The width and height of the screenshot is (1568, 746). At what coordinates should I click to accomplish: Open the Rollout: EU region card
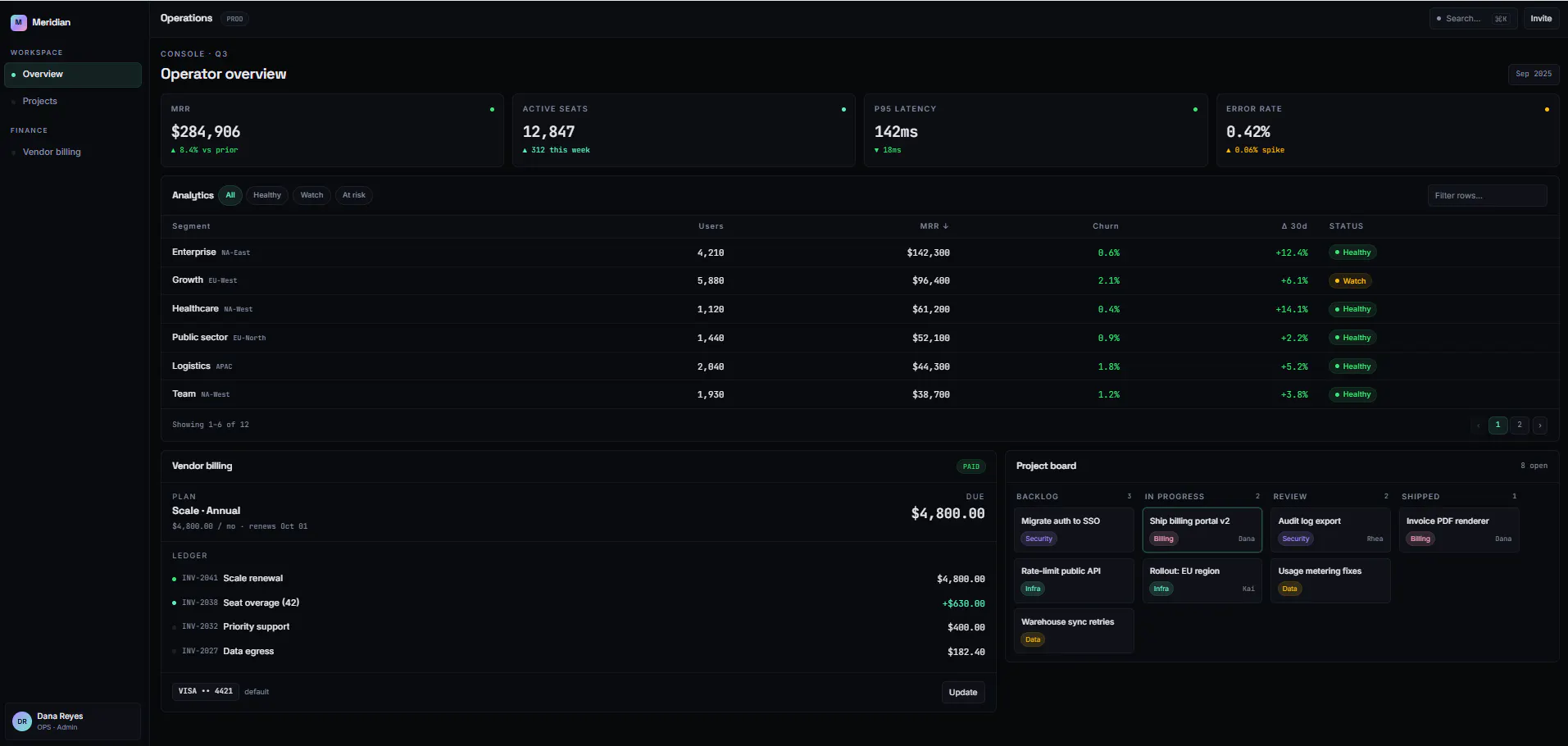point(1202,580)
